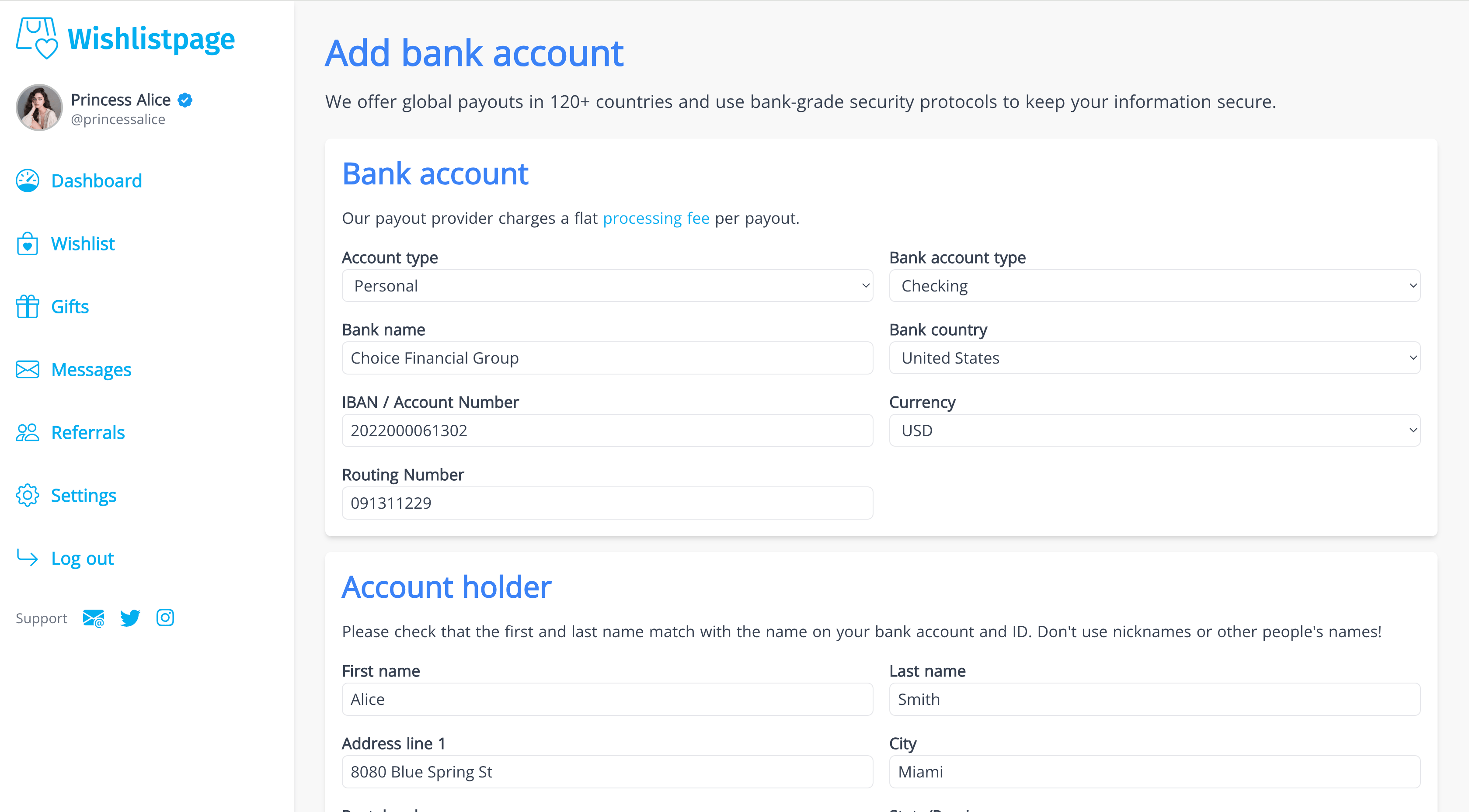
Task: Focus the Routing Number field
Action: coord(607,503)
